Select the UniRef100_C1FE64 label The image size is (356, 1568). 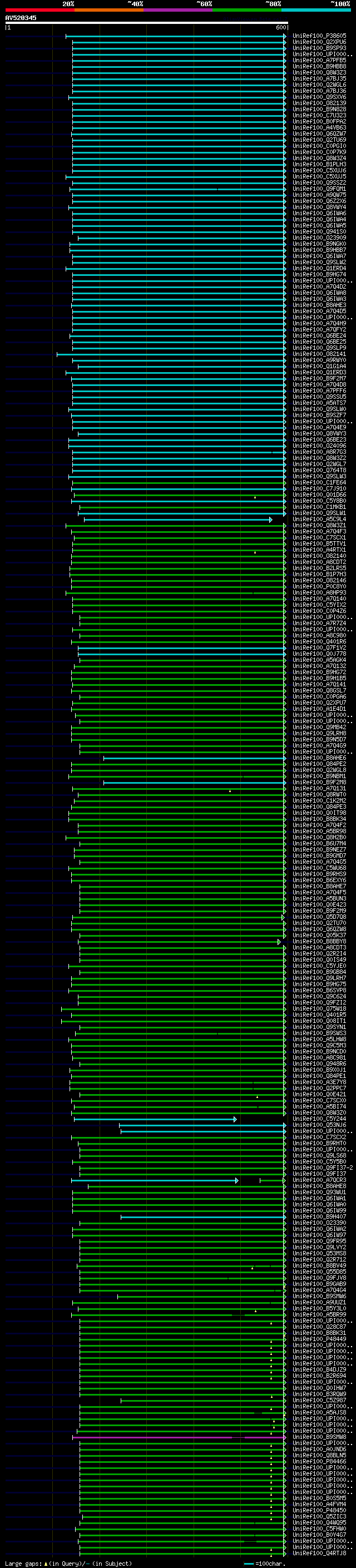pos(319,483)
